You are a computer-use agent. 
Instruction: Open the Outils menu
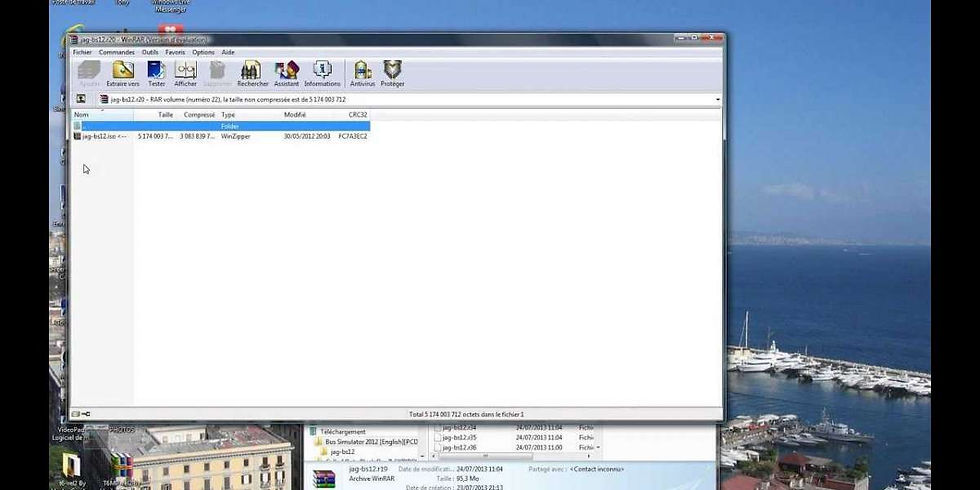pyautogui.click(x=150, y=52)
